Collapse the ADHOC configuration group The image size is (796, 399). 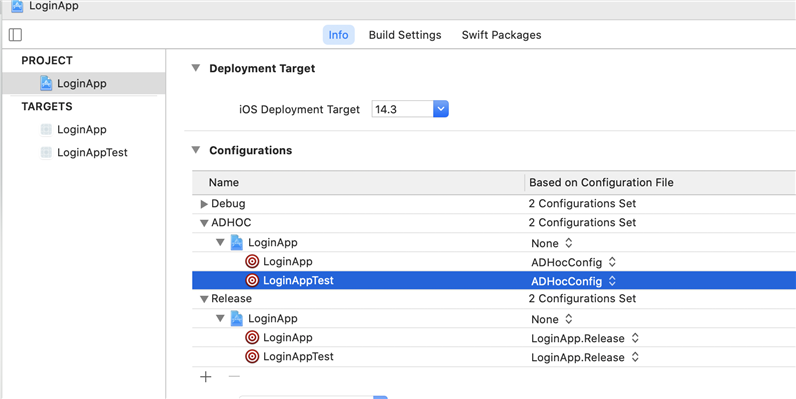click(x=204, y=223)
